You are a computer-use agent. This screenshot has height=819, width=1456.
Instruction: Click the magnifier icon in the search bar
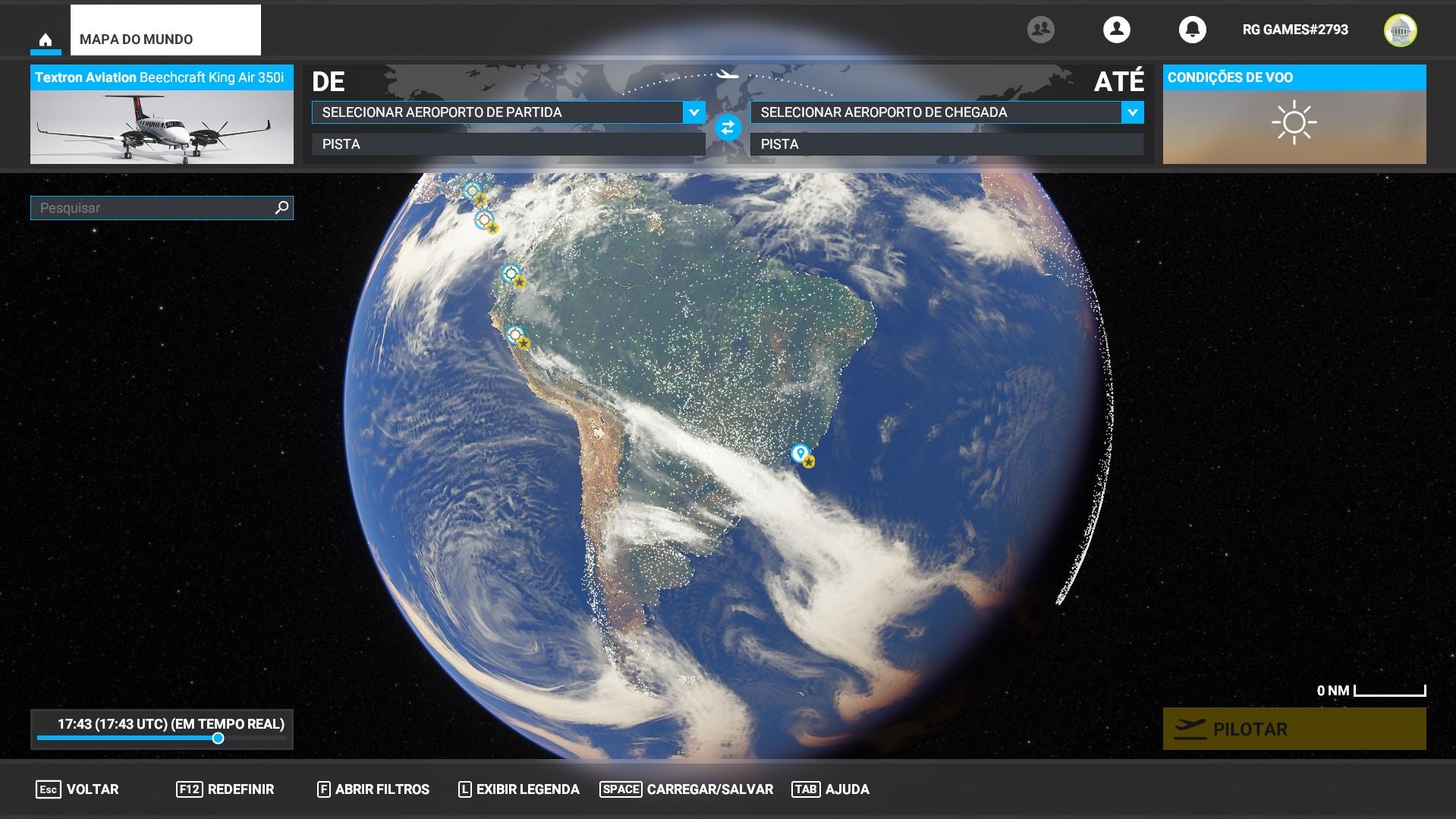click(281, 206)
